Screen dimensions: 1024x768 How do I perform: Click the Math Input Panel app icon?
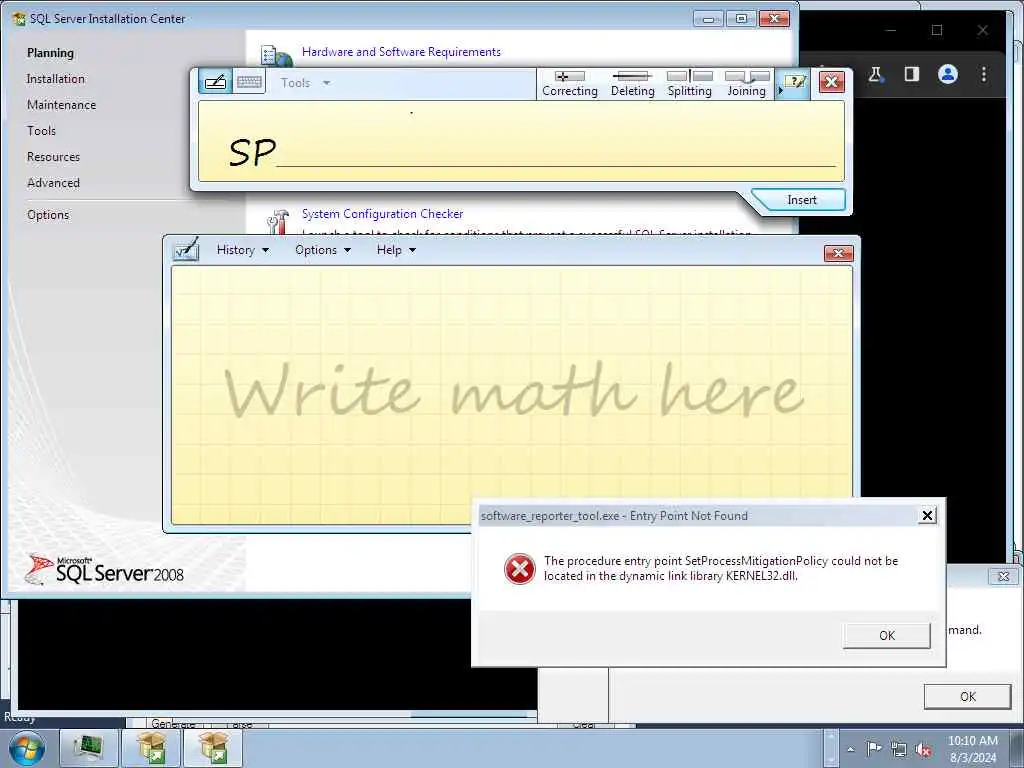pyautogui.click(x=185, y=249)
